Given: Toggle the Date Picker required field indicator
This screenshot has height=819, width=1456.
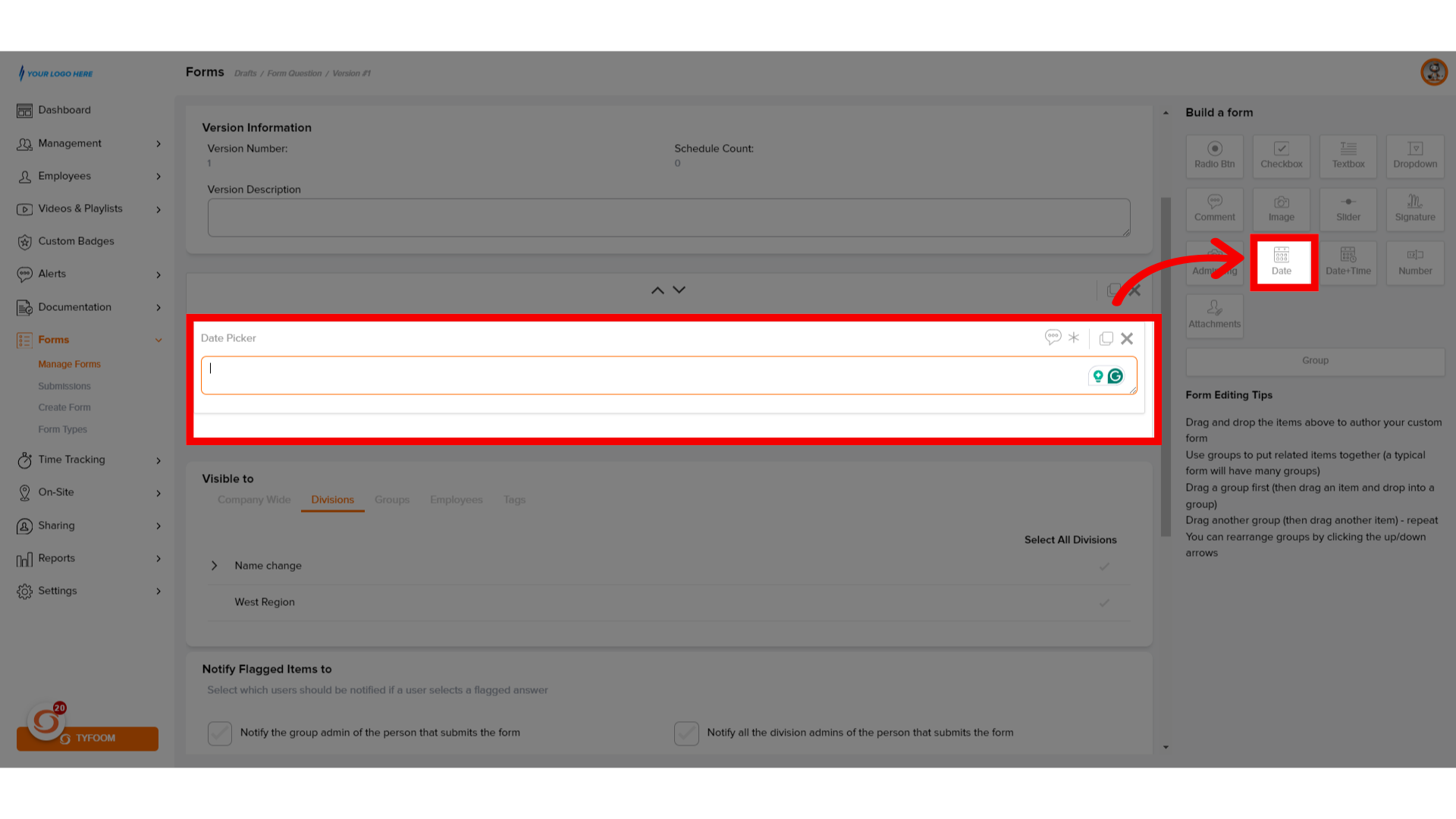Looking at the screenshot, I should 1074,338.
